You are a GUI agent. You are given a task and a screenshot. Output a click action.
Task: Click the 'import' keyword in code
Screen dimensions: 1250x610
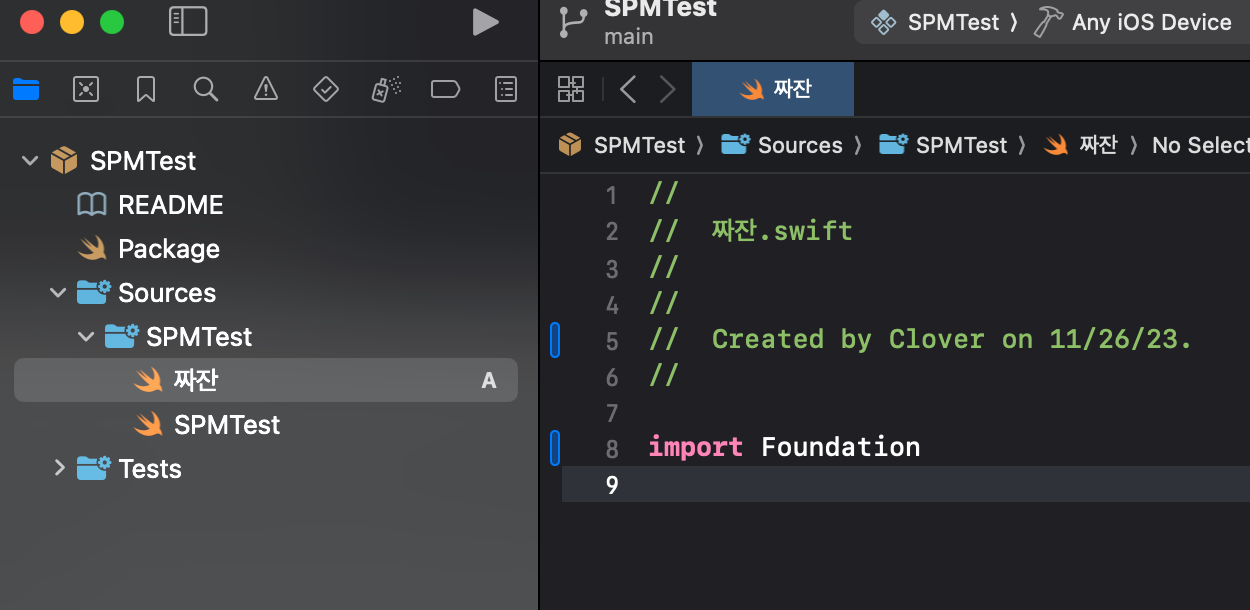[695, 447]
